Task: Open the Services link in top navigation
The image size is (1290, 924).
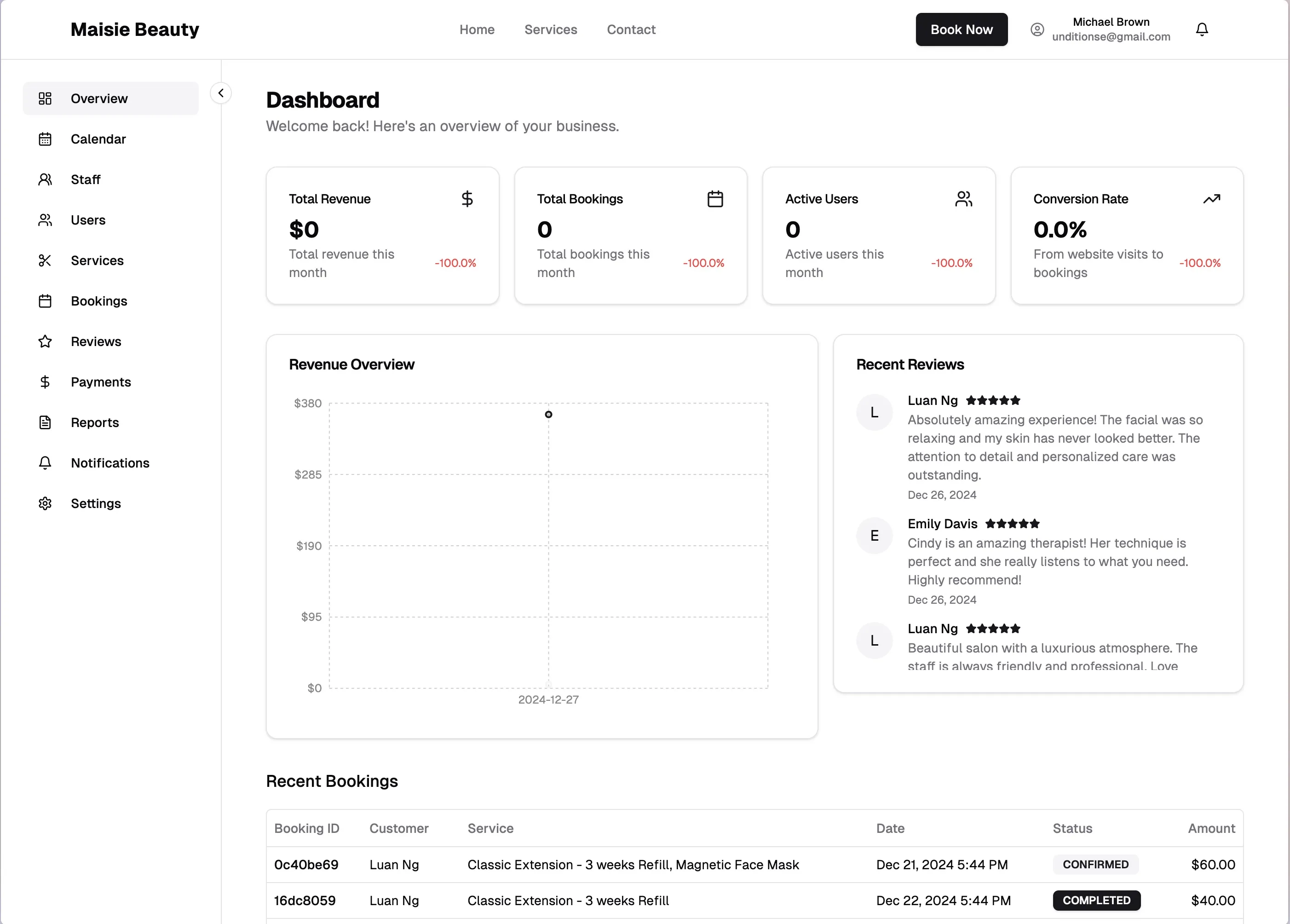Action: tap(550, 29)
